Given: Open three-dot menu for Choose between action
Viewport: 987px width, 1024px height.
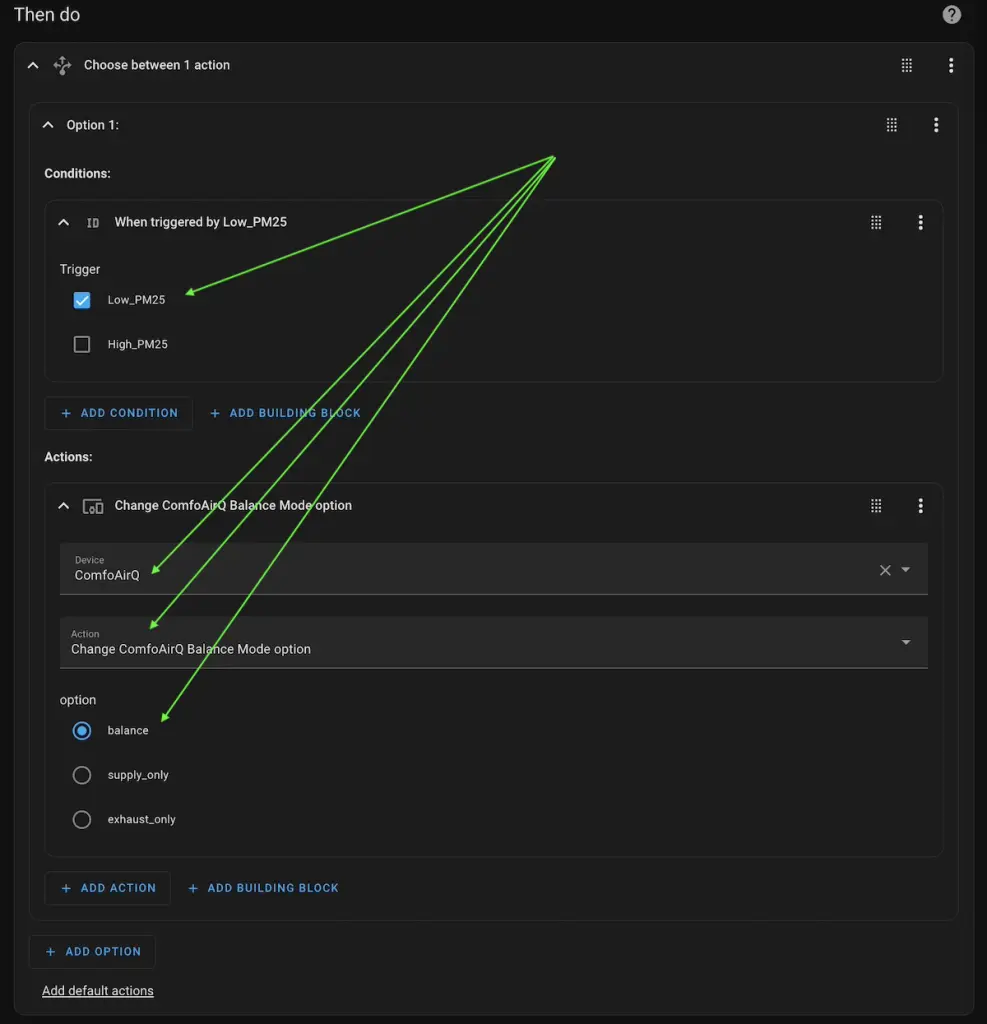Looking at the screenshot, I should pos(951,66).
